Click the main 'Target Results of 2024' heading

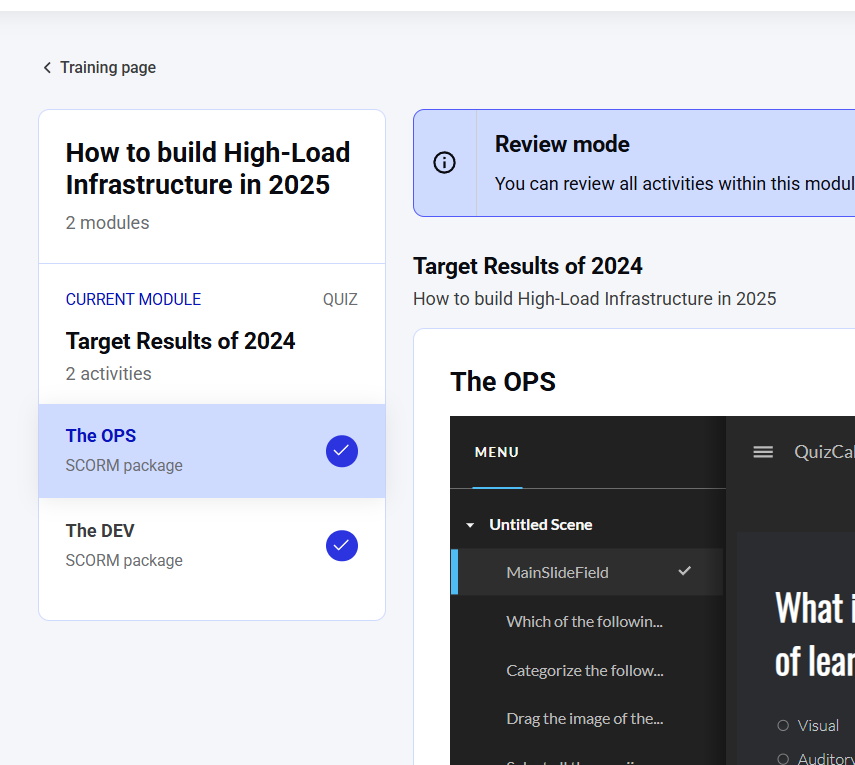528,266
